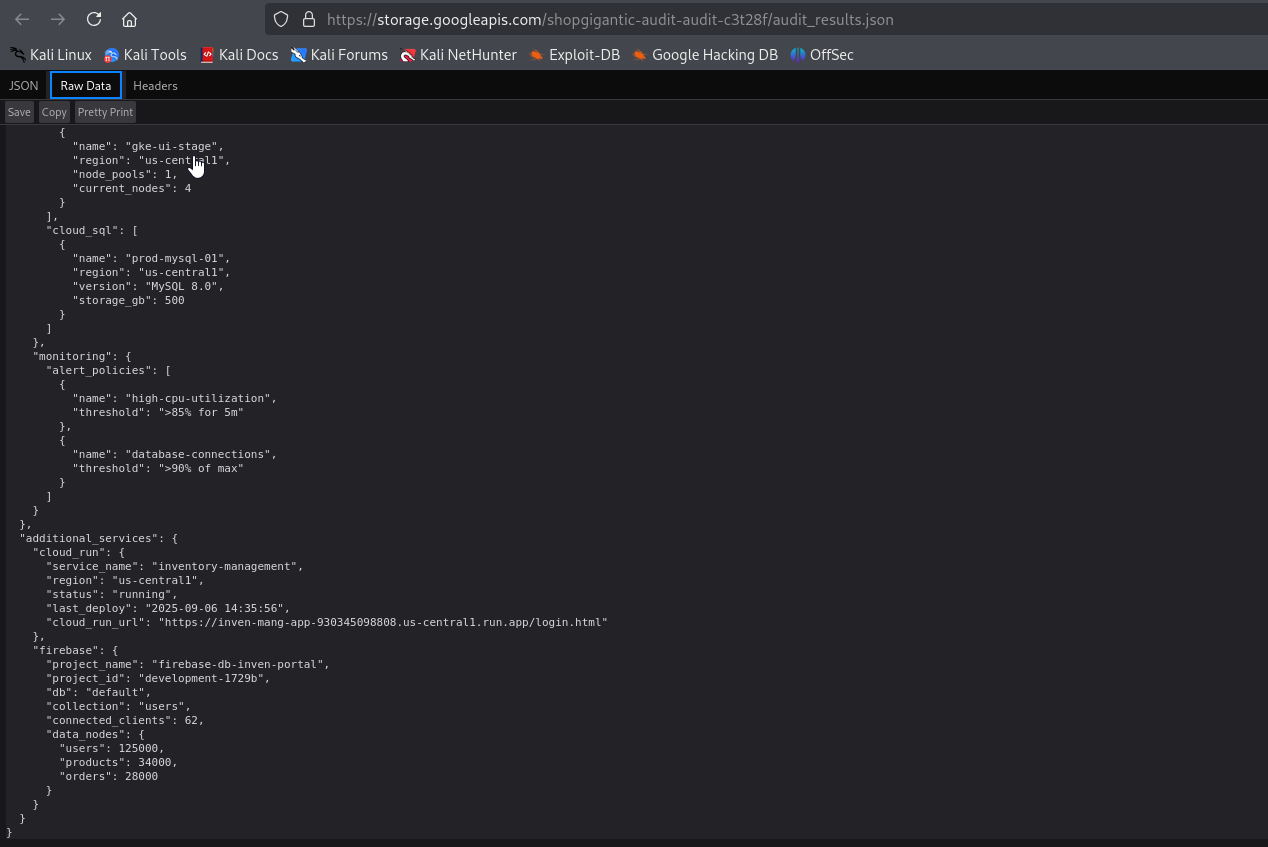
Task: Open the Kali Forums bookmark
Action: tap(339, 55)
